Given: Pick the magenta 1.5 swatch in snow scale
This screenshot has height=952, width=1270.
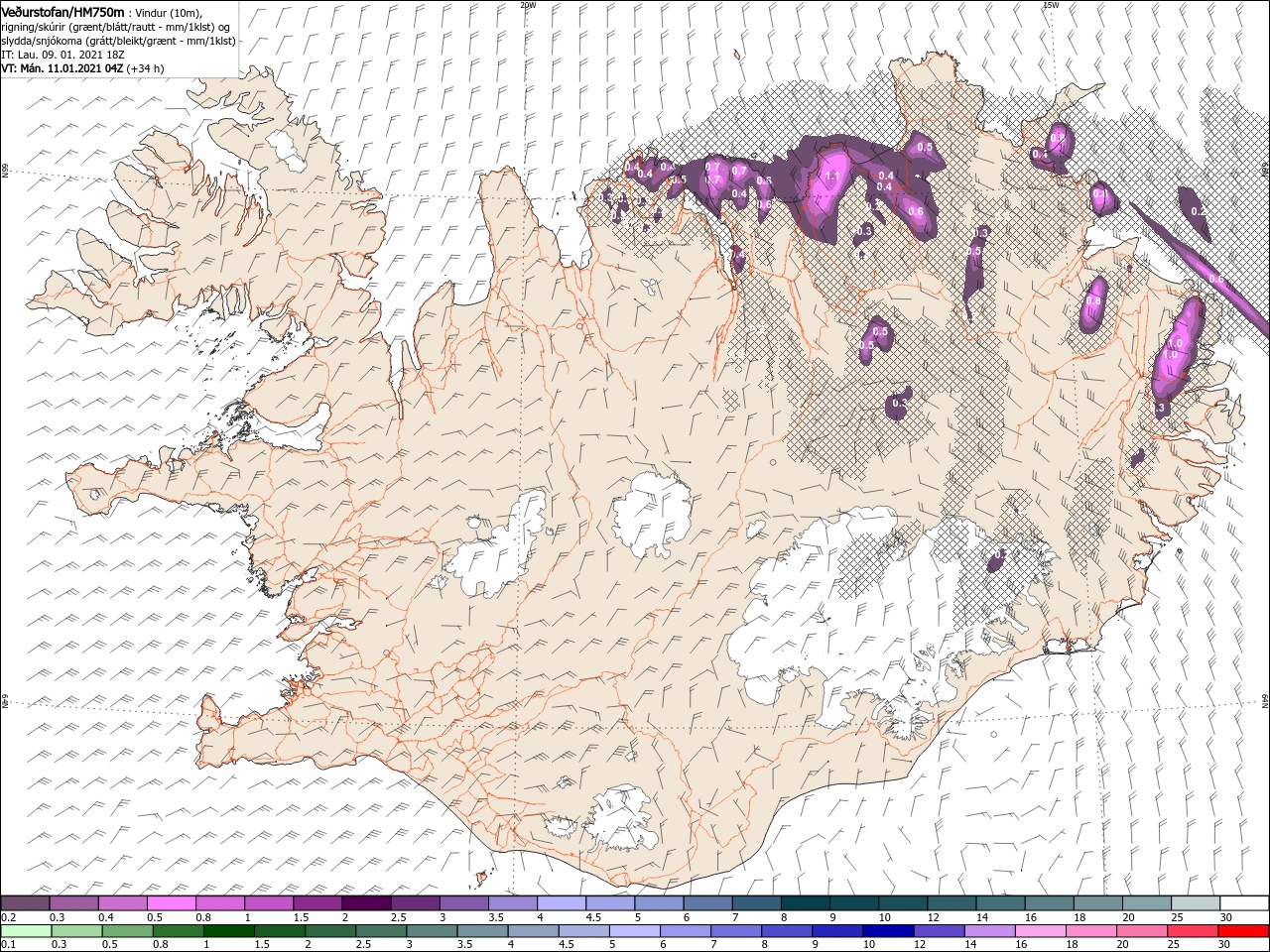Looking at the screenshot, I should (317, 903).
